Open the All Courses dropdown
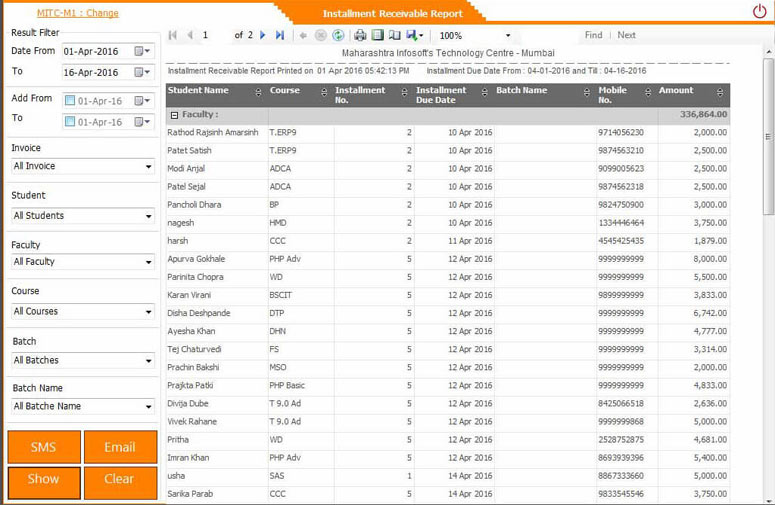This screenshot has height=505, width=775. (x=83, y=312)
